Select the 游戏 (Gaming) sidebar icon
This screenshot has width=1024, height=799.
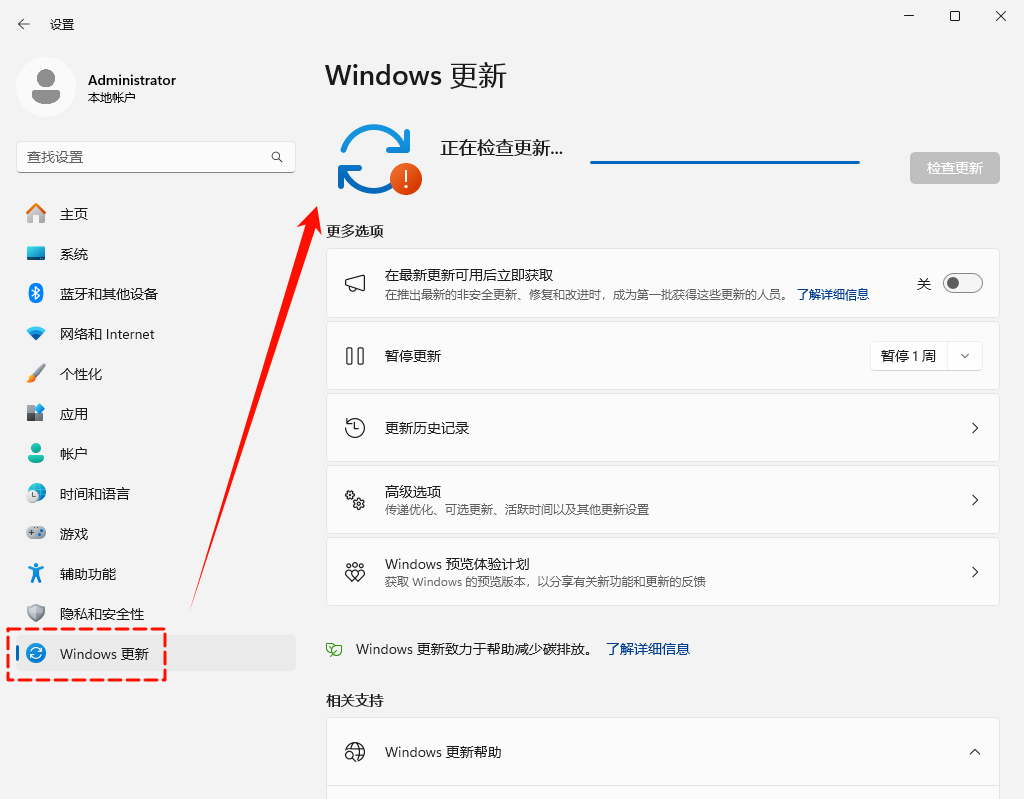click(37, 533)
